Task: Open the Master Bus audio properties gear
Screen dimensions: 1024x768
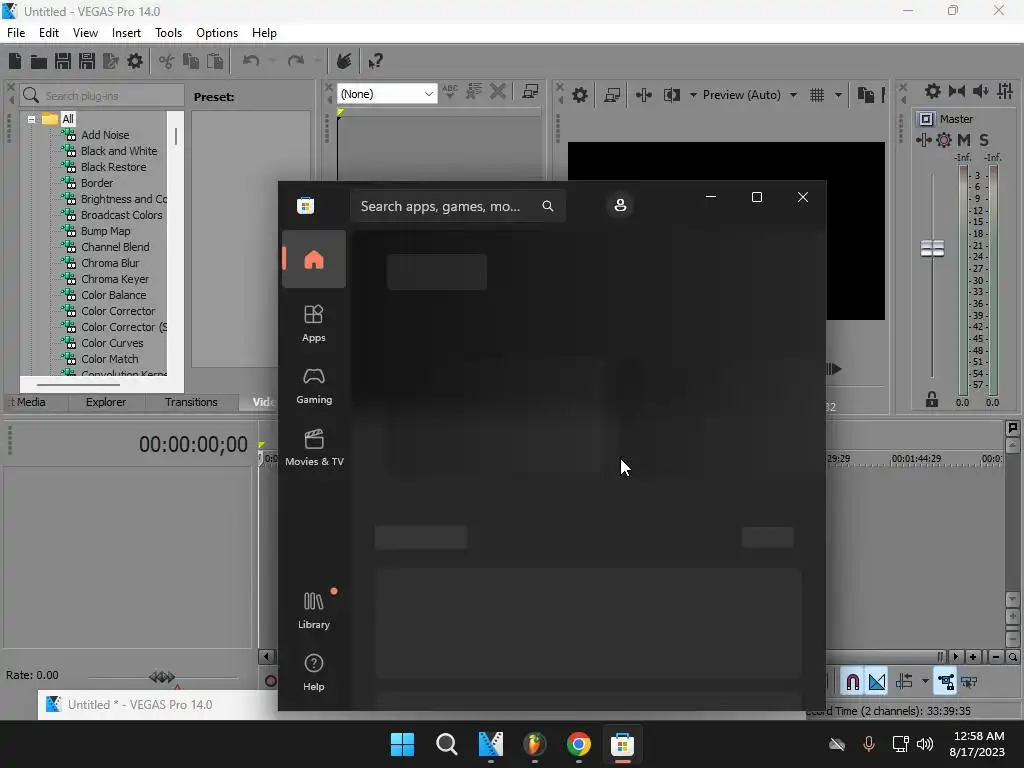Action: (933, 91)
